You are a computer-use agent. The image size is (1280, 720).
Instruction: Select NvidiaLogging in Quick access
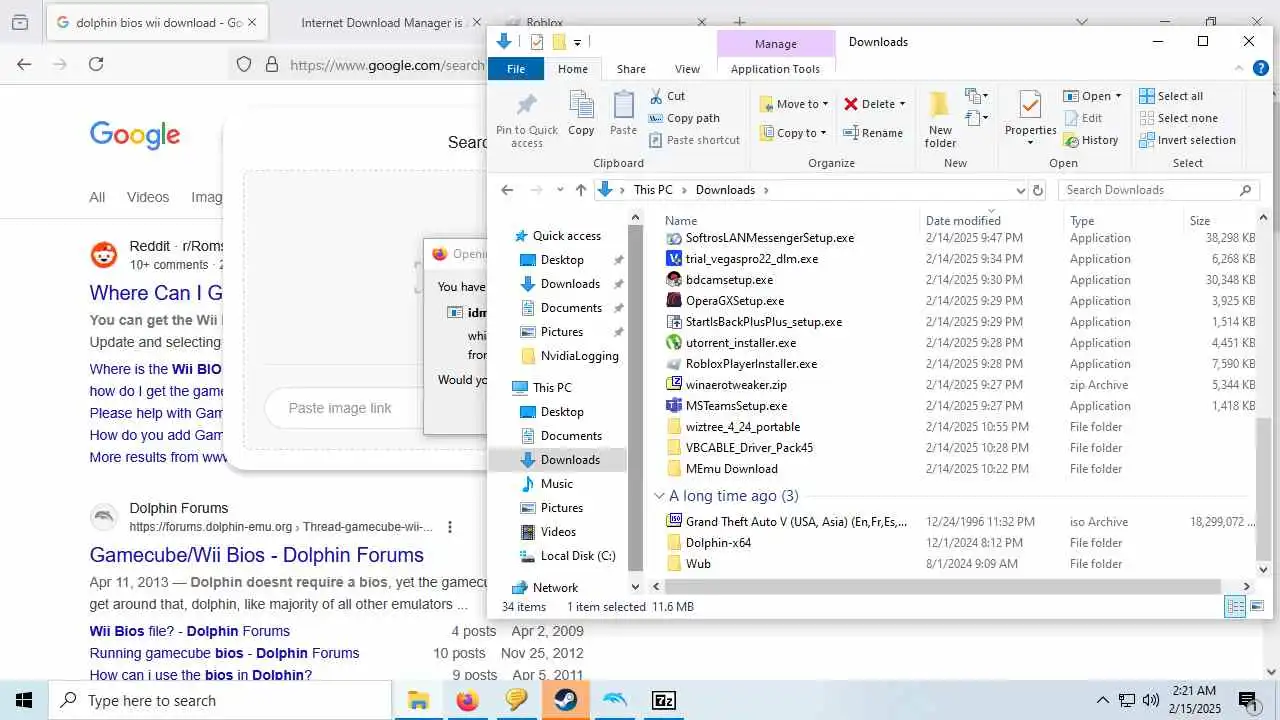(569, 356)
